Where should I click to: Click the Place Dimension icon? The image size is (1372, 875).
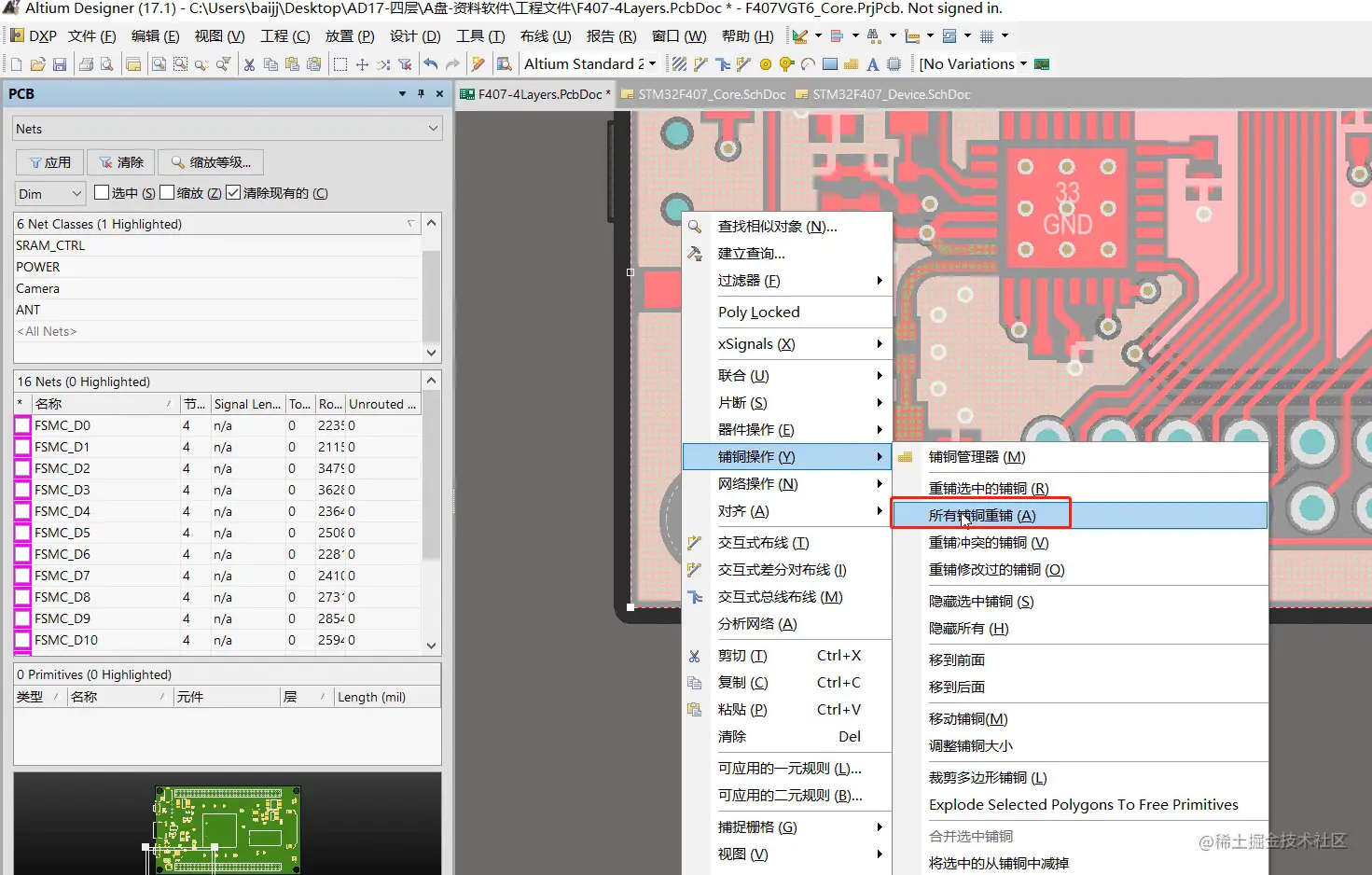(912, 36)
